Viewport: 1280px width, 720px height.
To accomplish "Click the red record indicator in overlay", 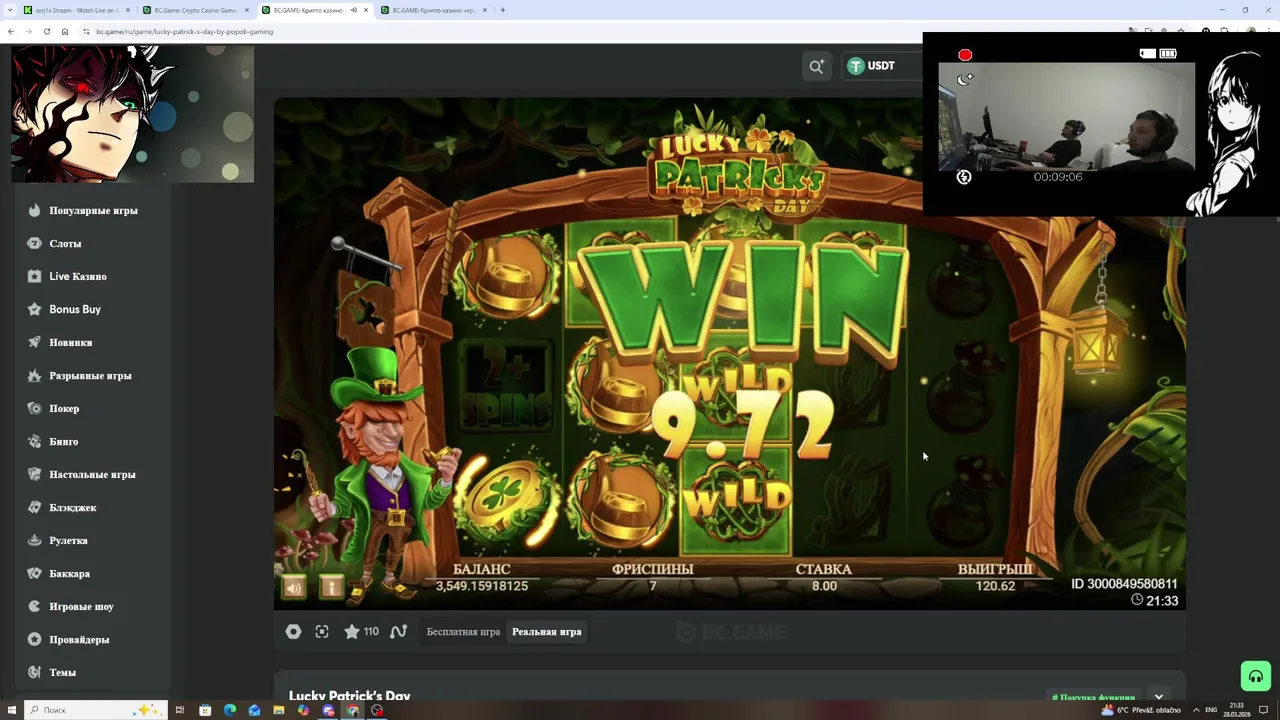I will click(x=965, y=55).
